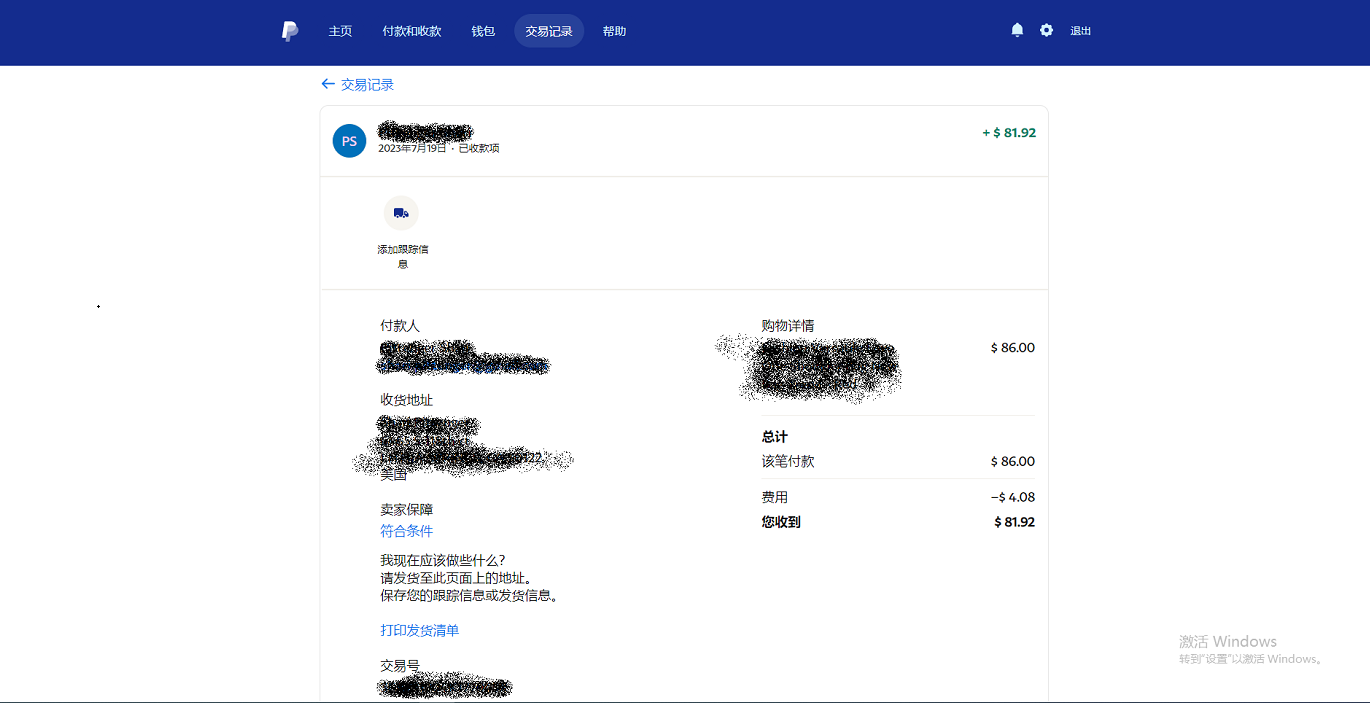Return via the 交易记录 breadcrumb text
The width and height of the screenshot is (1370, 703).
click(x=367, y=85)
